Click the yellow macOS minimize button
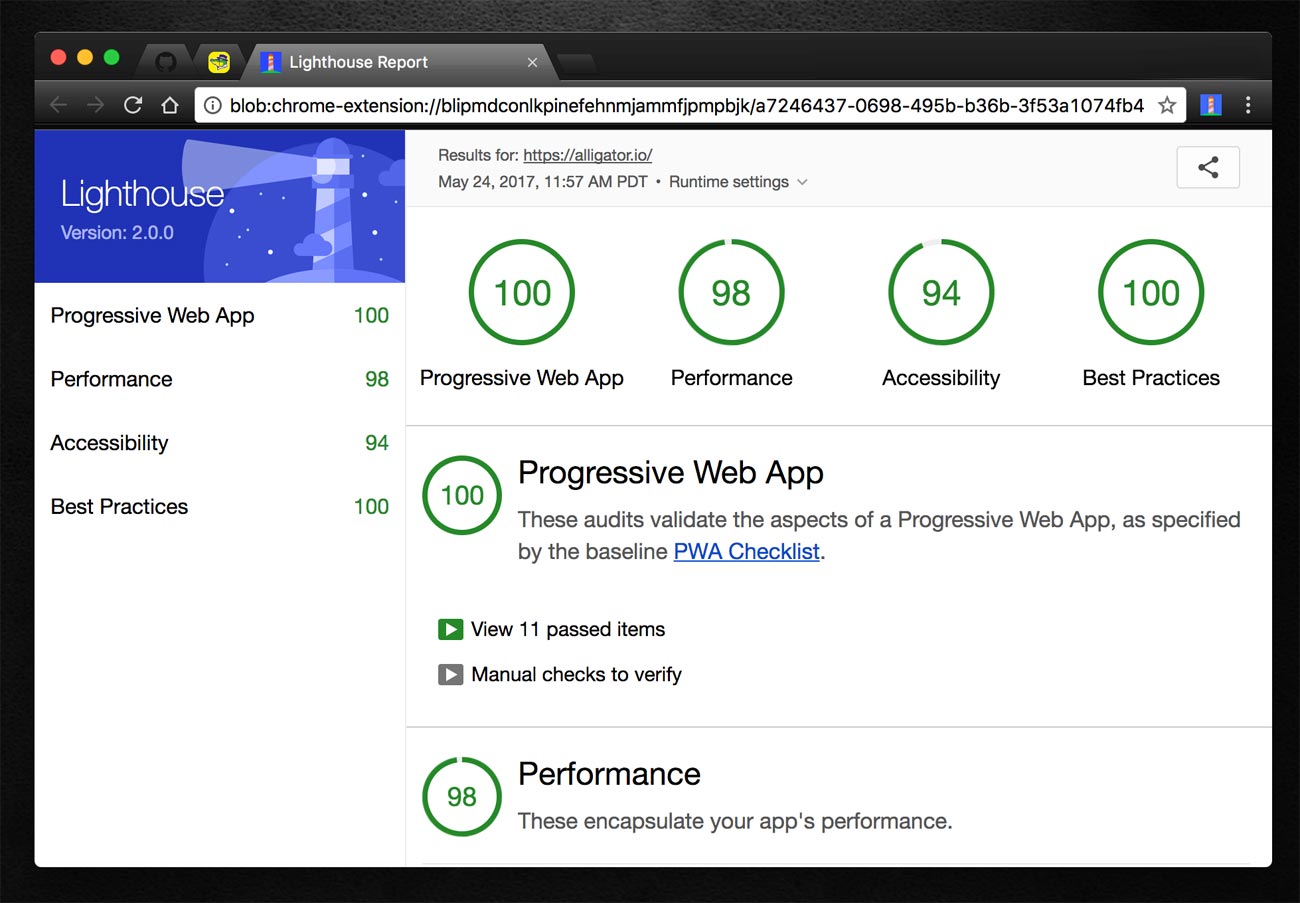Viewport: 1300px width, 903px height. click(x=85, y=58)
